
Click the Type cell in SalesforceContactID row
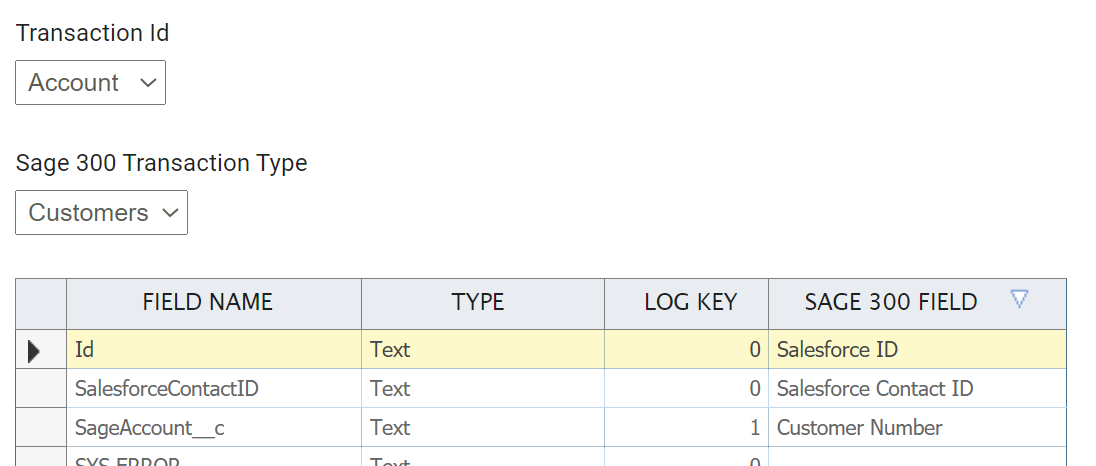coord(482,389)
